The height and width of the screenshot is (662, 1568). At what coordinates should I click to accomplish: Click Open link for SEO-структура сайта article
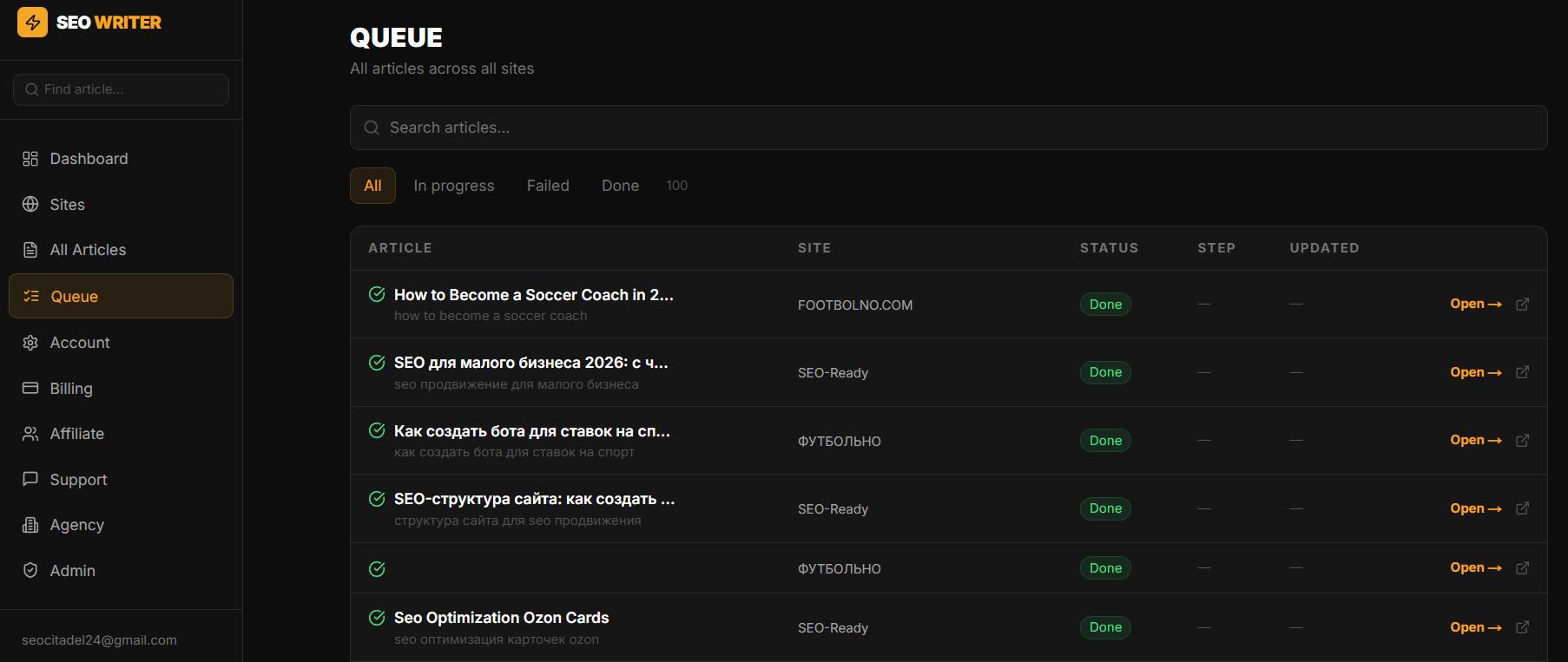click(1475, 508)
